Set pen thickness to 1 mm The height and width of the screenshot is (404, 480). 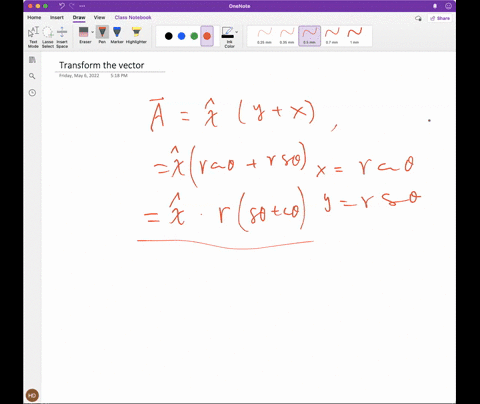(x=355, y=36)
